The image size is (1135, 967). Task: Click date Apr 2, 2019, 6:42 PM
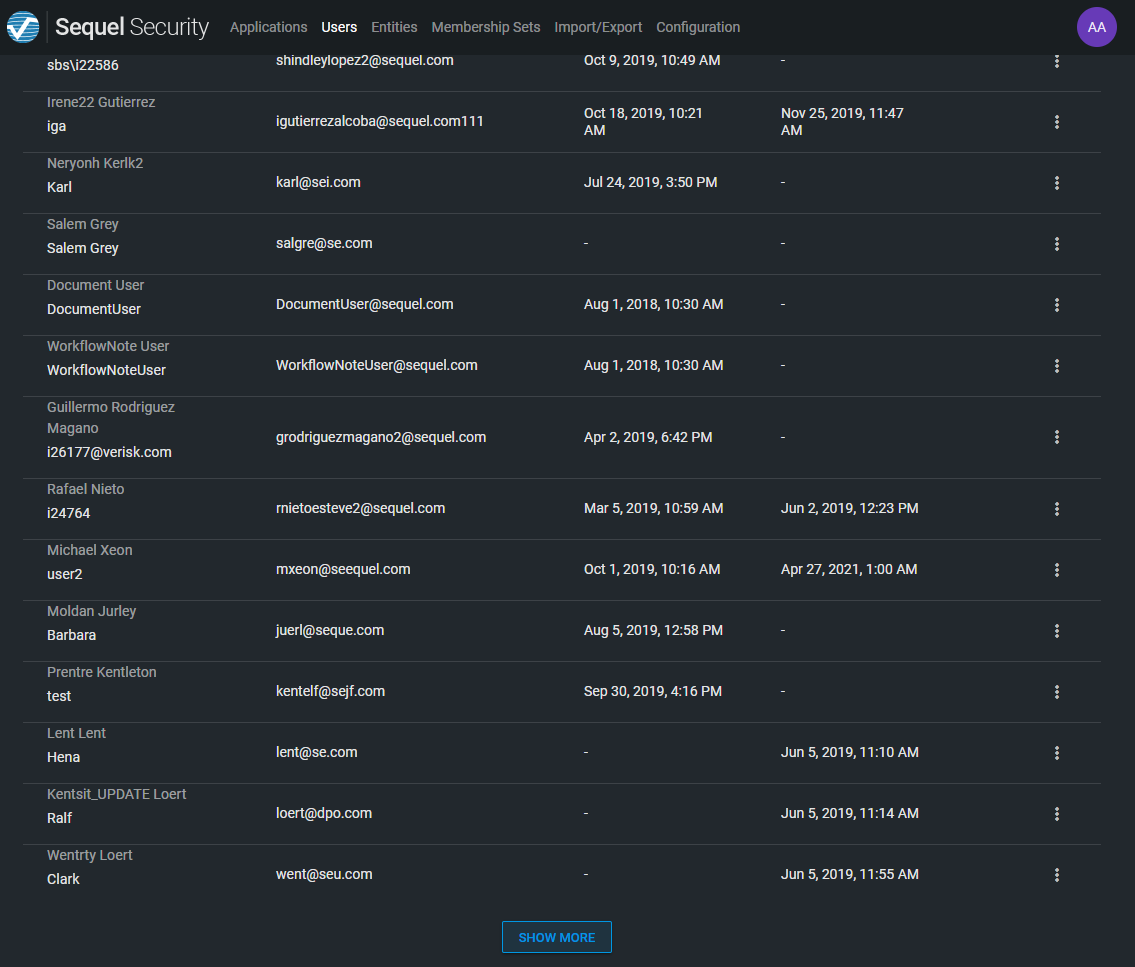click(x=648, y=437)
